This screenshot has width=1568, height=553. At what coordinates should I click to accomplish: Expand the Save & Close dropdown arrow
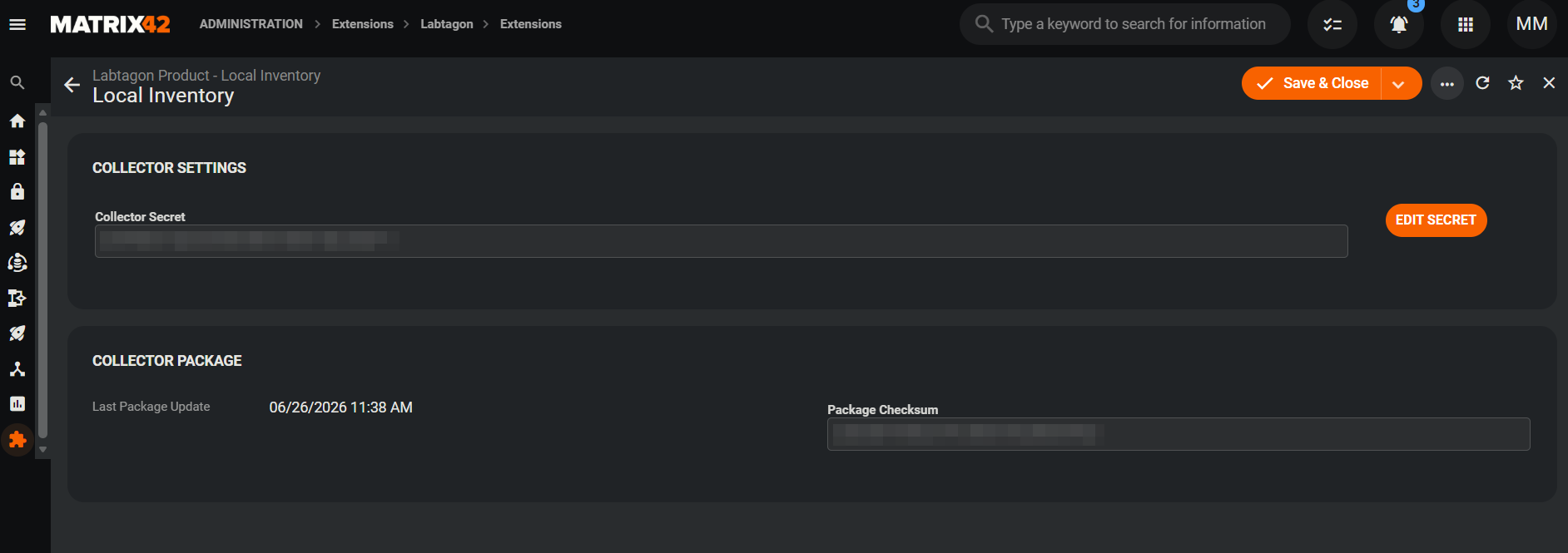point(1399,83)
